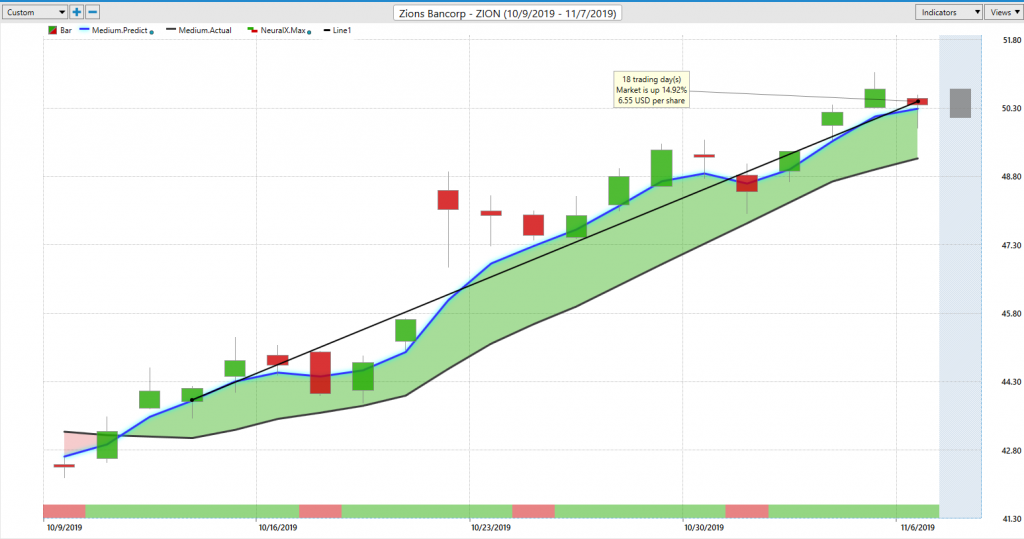Click the 18 trading day(s) annotation box
Viewport: 1024px width, 539px height.
651,90
